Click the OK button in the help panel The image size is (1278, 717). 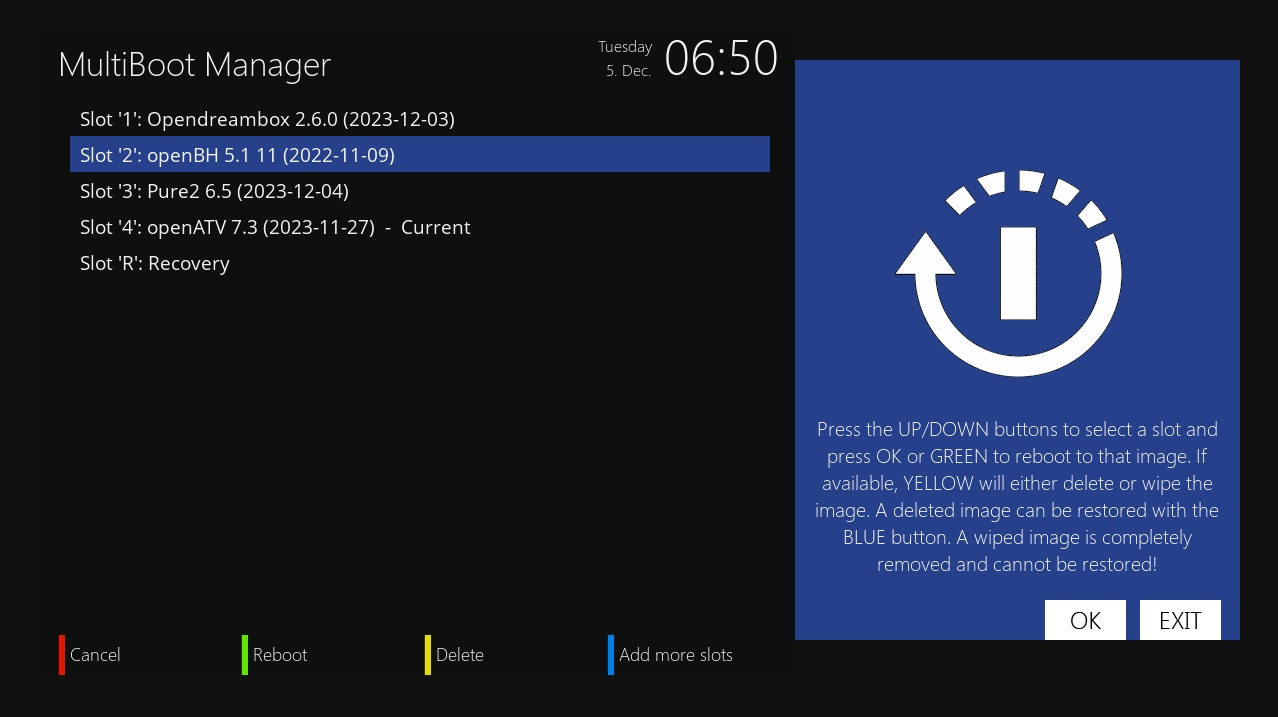[x=1085, y=620]
